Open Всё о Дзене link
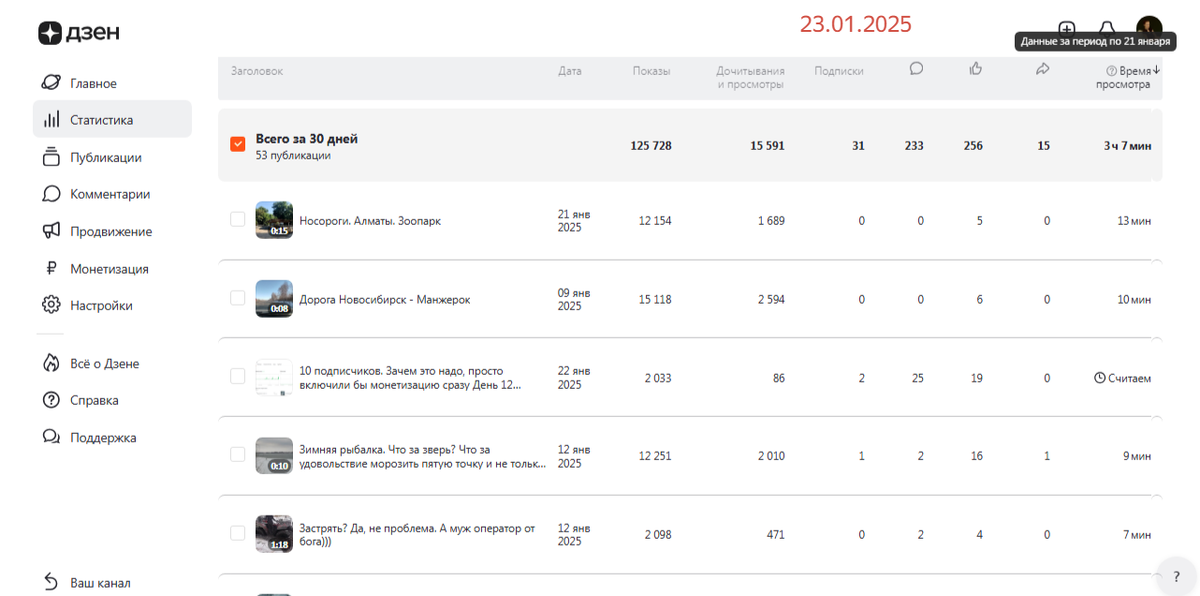 112,363
